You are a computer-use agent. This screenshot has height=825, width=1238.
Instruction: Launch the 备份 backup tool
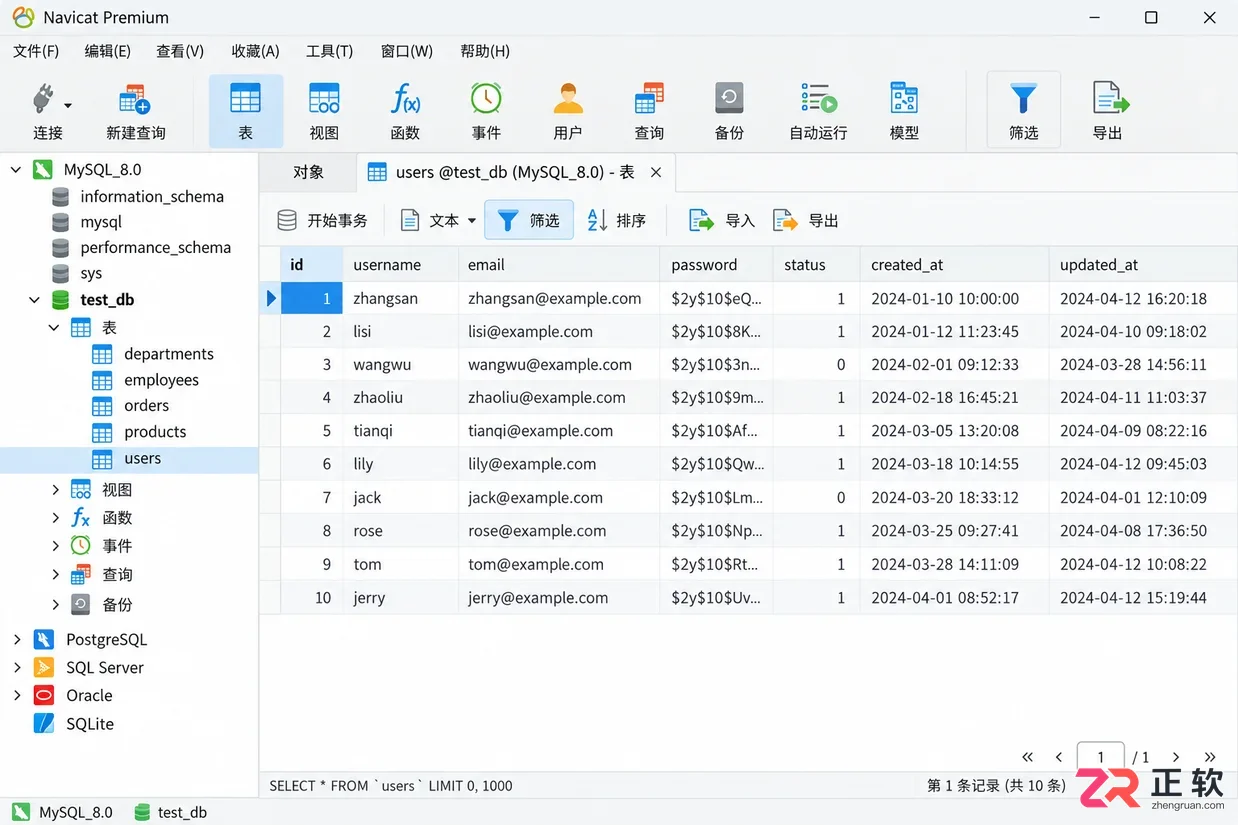point(729,112)
